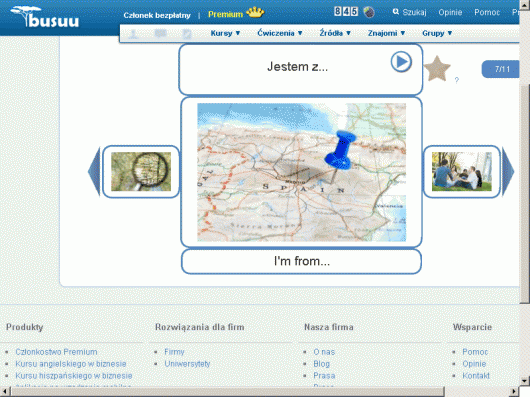Click the Szukaj search link
Screen dimensions: 530x397
pyautogui.click(x=409, y=13)
